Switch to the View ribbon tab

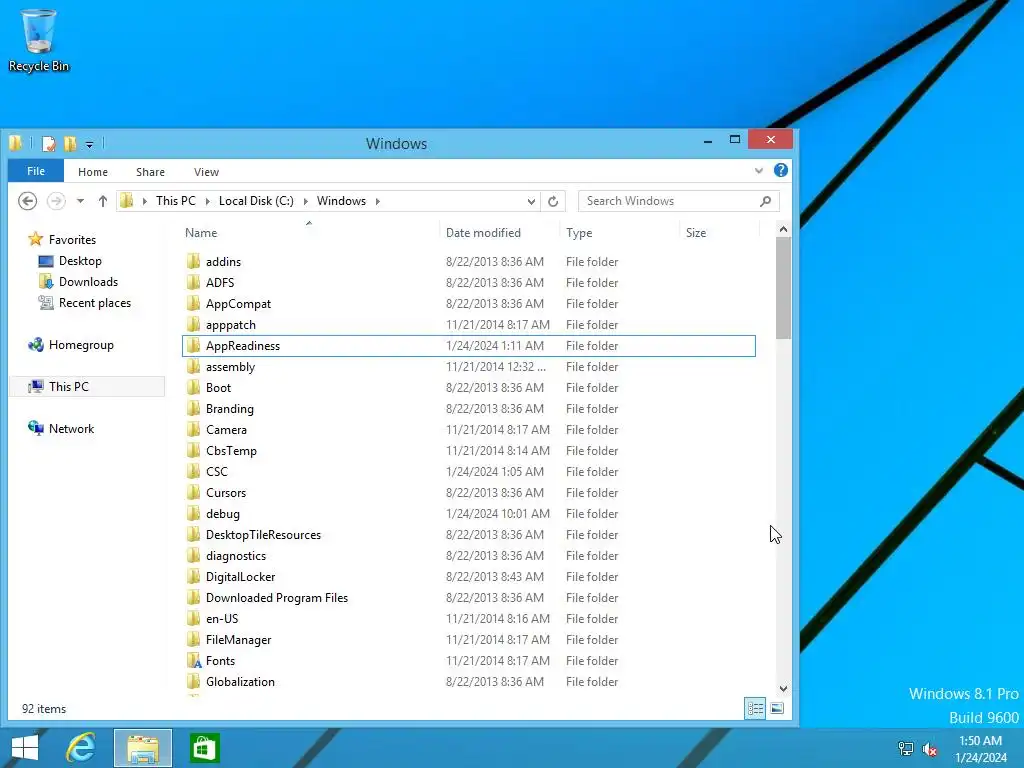(206, 172)
